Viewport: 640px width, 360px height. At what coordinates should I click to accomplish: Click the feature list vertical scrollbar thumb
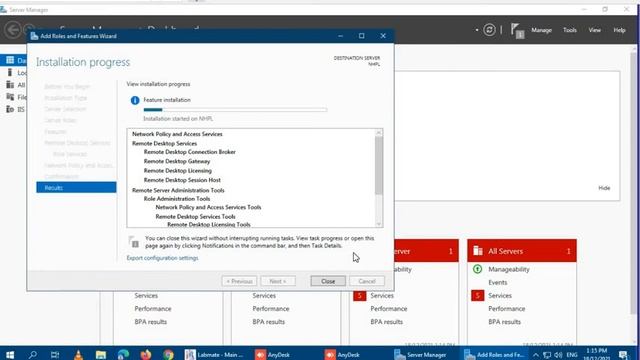coord(379,166)
